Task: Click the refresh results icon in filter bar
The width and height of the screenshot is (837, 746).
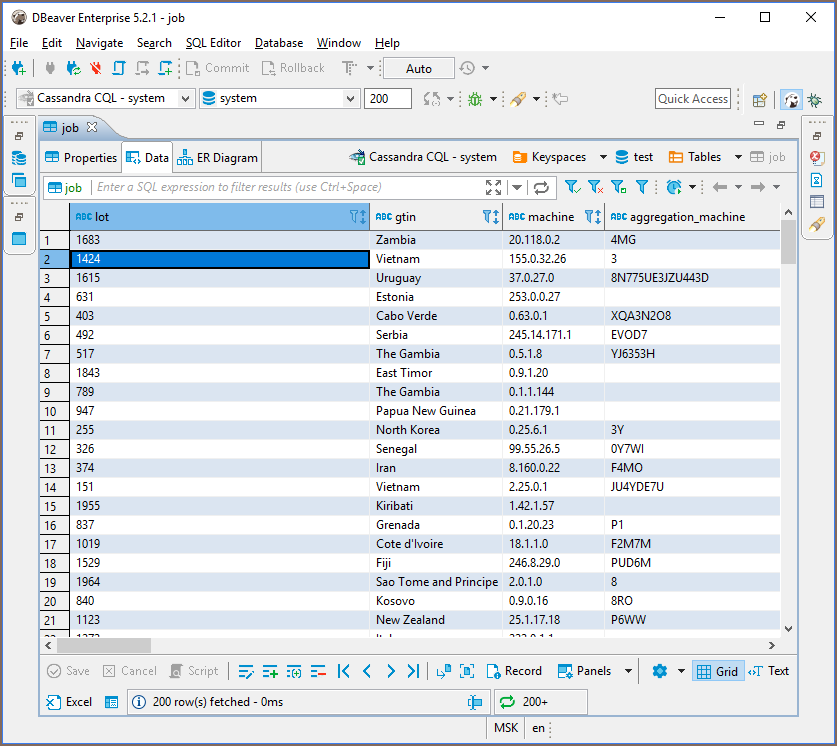Action: tap(541, 187)
